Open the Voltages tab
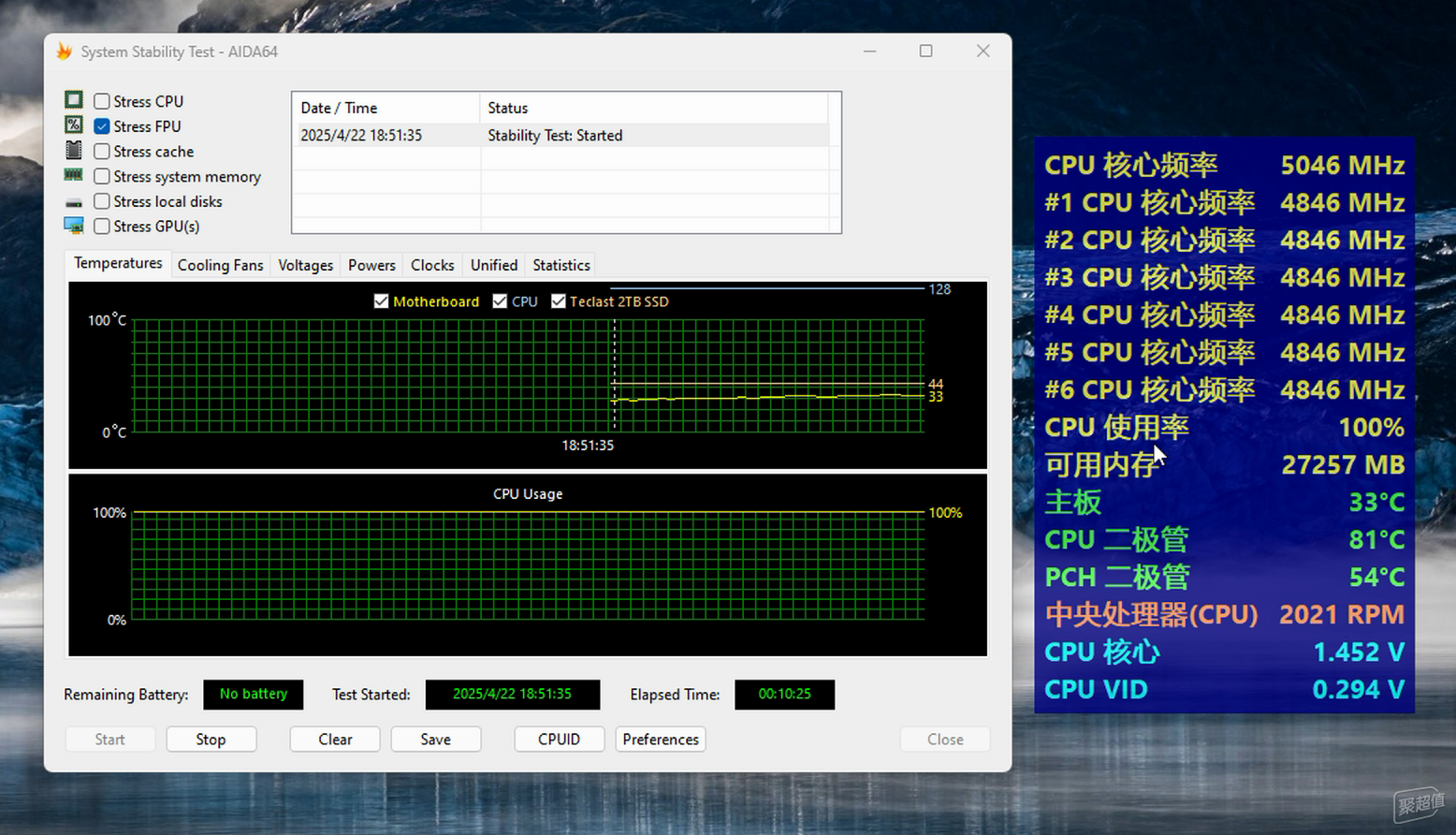Viewport: 1456px width, 835px height. pyautogui.click(x=305, y=265)
